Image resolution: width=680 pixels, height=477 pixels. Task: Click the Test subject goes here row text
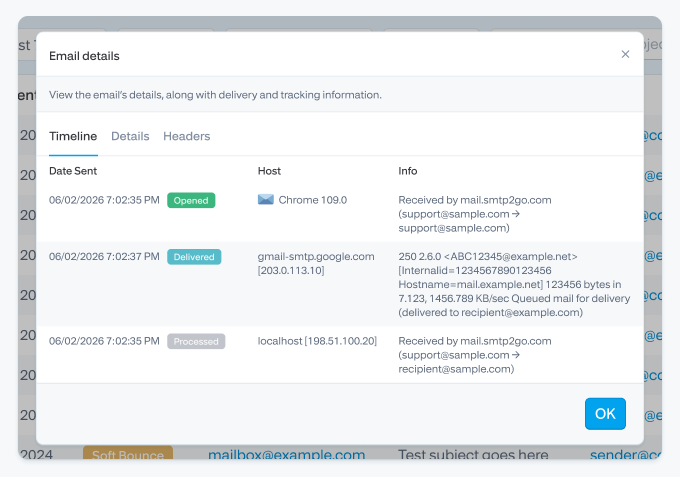[473, 454]
